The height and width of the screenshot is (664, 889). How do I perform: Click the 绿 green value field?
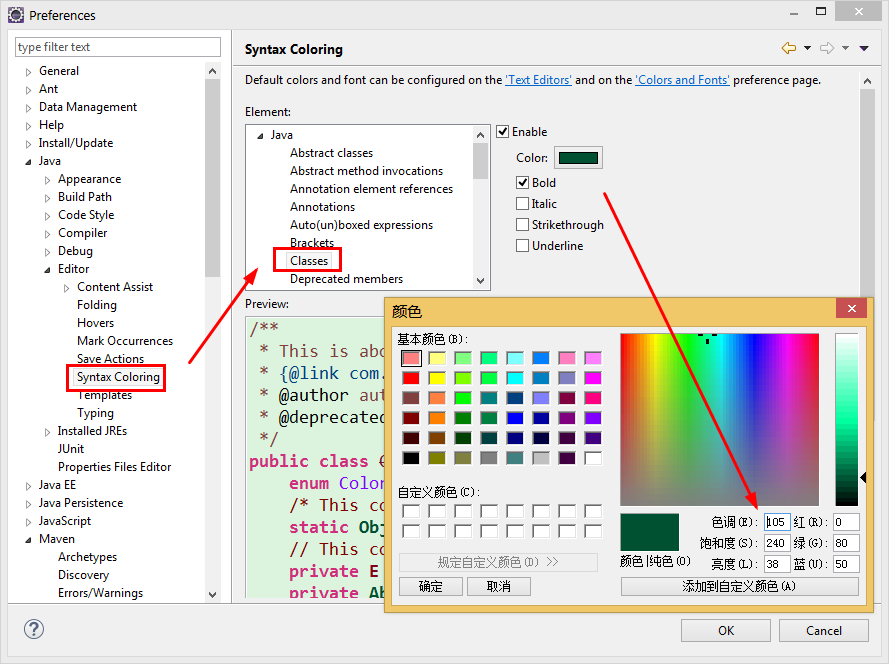click(x=846, y=543)
